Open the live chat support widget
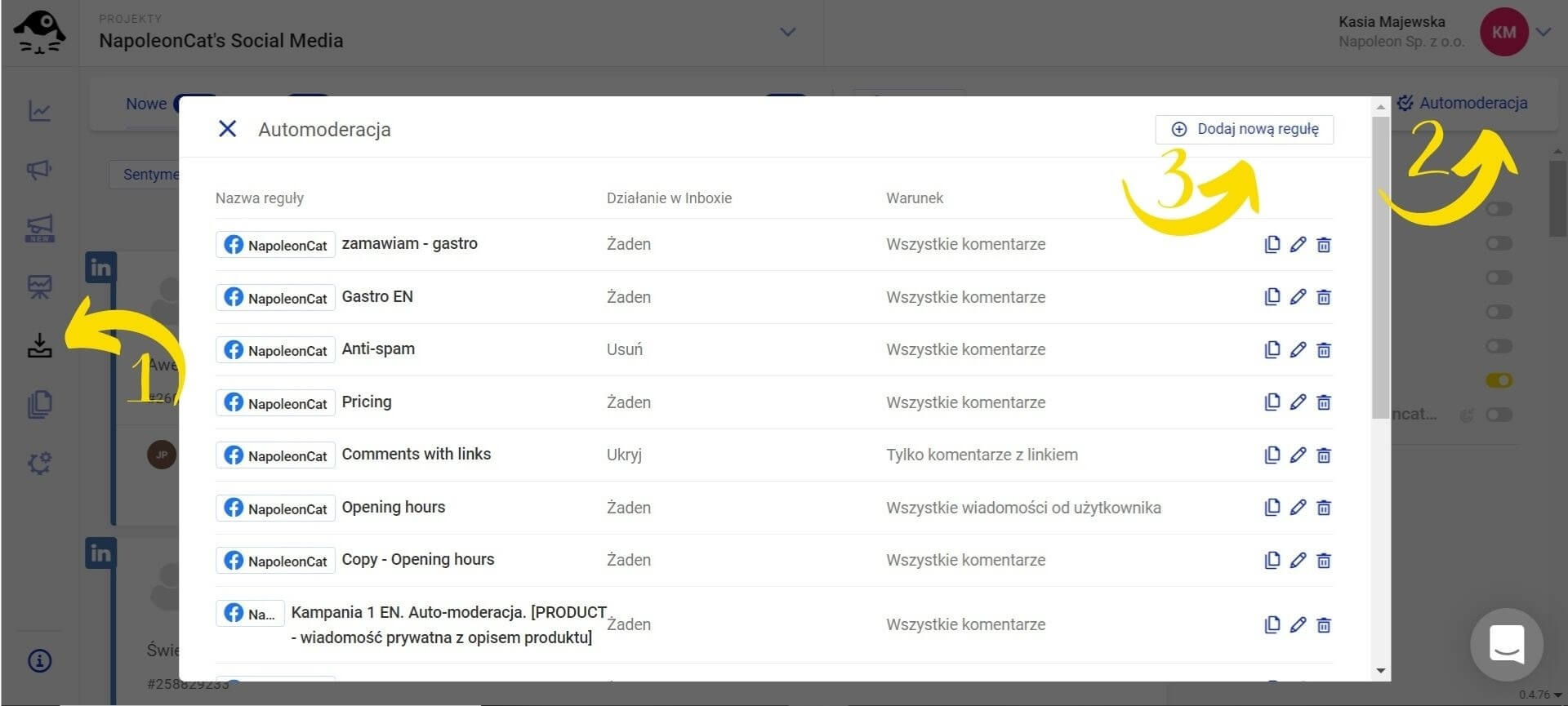 click(x=1506, y=645)
